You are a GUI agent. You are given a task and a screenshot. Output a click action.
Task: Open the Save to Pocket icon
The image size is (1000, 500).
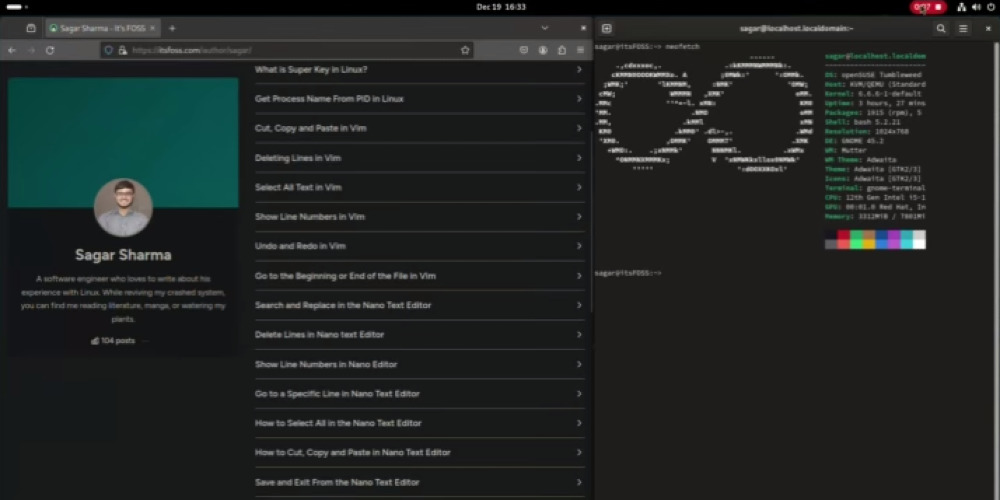(x=524, y=50)
